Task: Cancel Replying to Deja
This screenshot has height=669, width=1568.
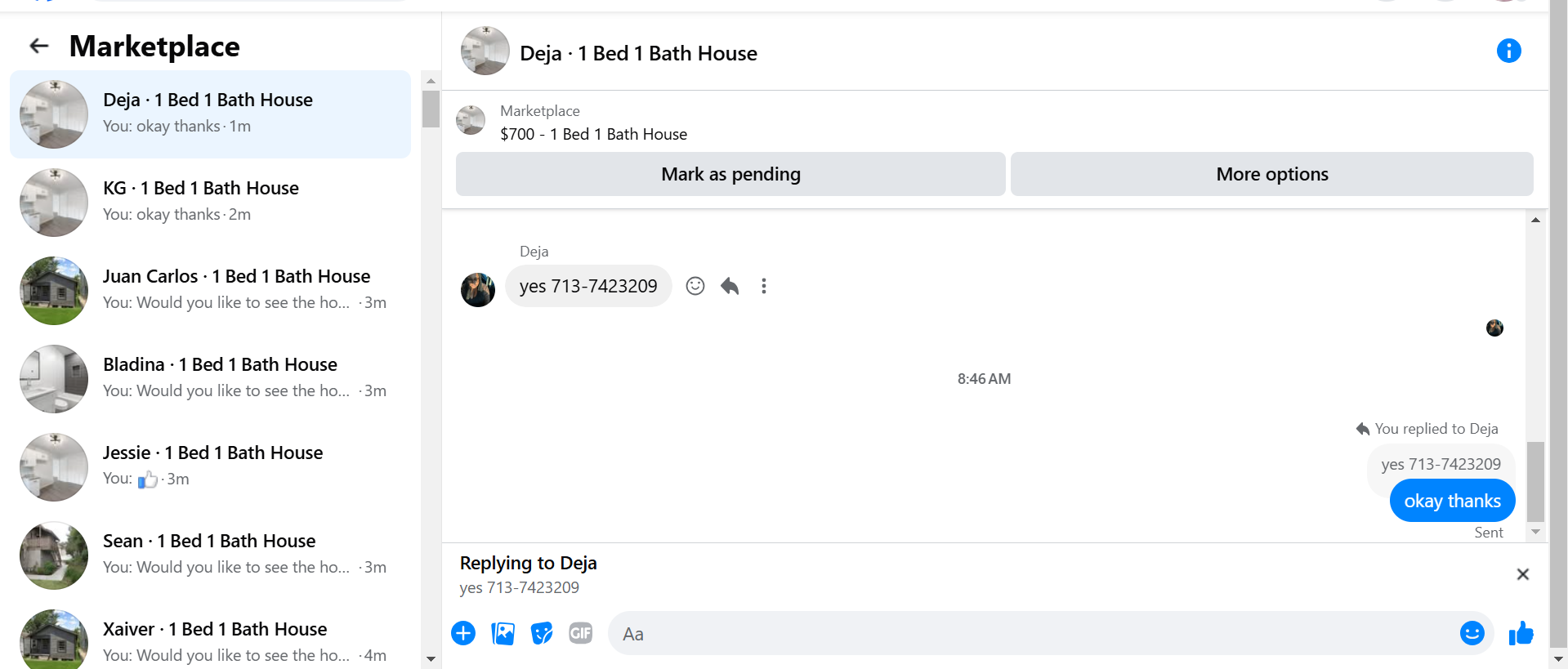Action: click(x=1522, y=574)
